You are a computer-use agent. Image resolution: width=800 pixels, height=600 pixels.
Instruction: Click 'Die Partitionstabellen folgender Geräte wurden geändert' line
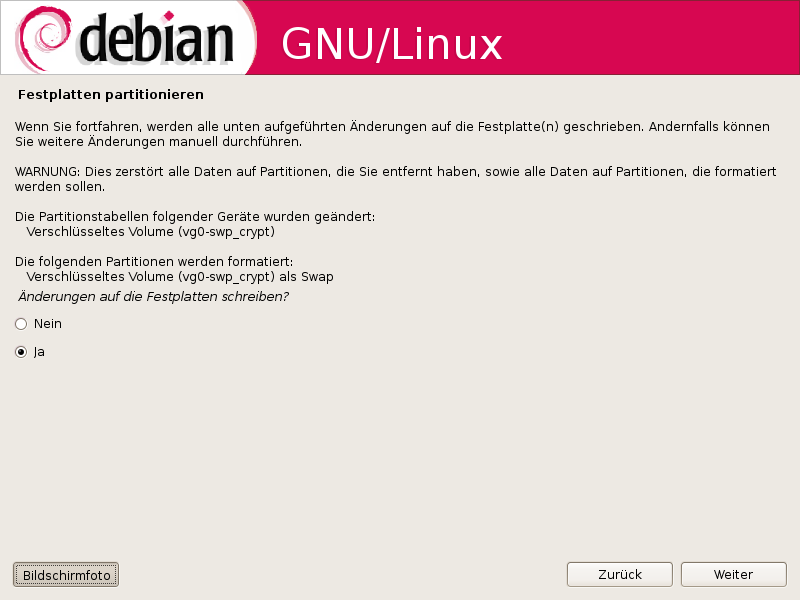point(195,217)
